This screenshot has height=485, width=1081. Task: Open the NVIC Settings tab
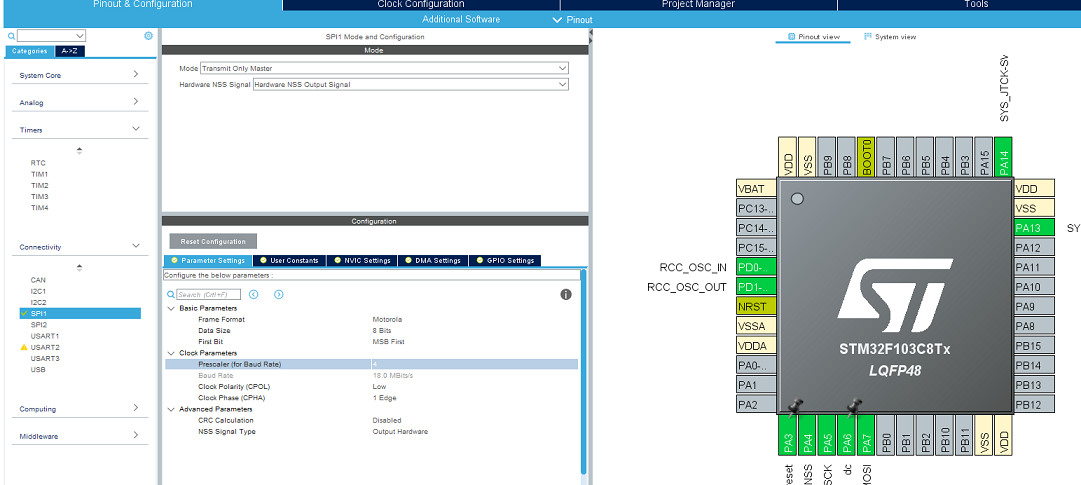[x=362, y=261]
